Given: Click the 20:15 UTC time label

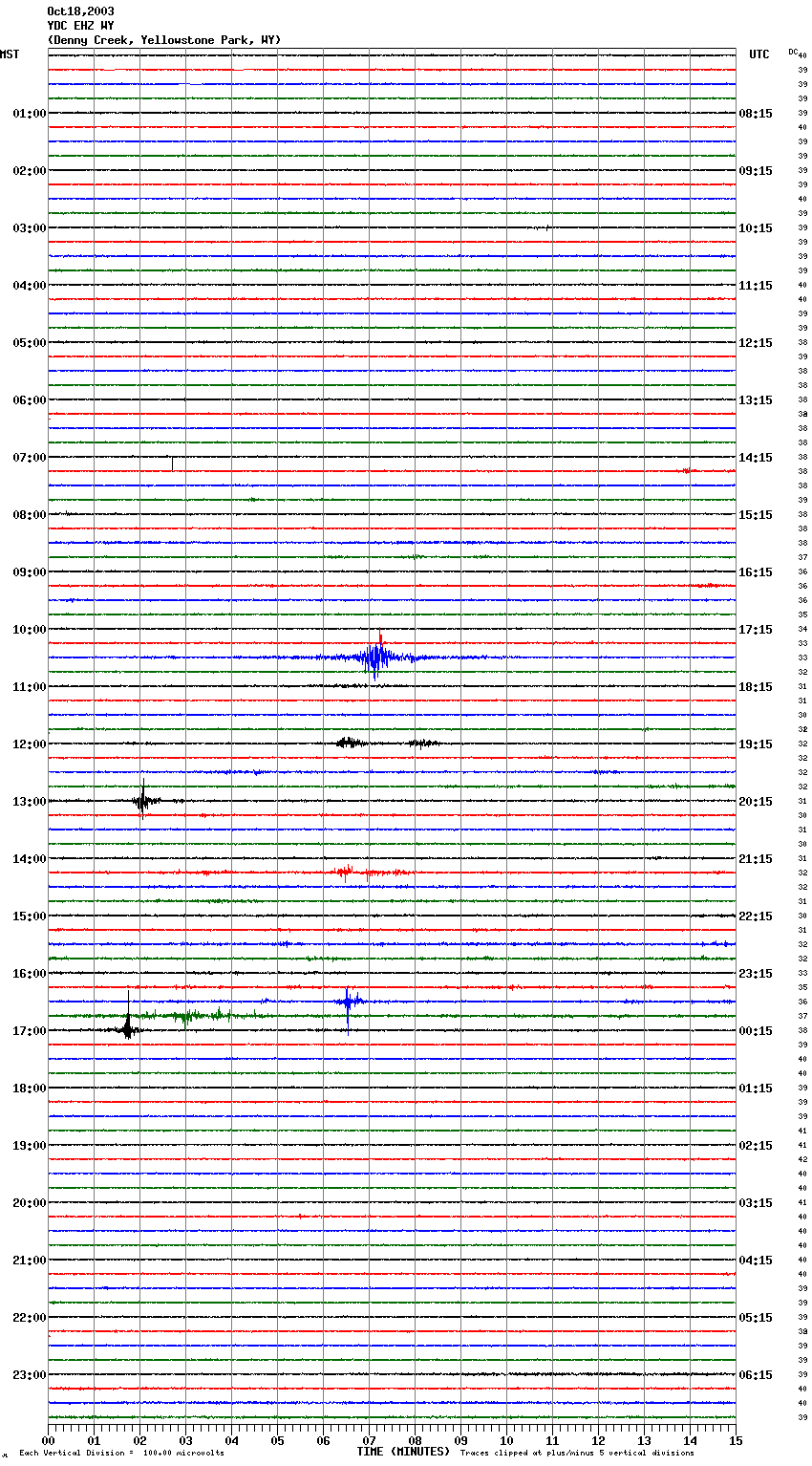Looking at the screenshot, I should 756,802.
